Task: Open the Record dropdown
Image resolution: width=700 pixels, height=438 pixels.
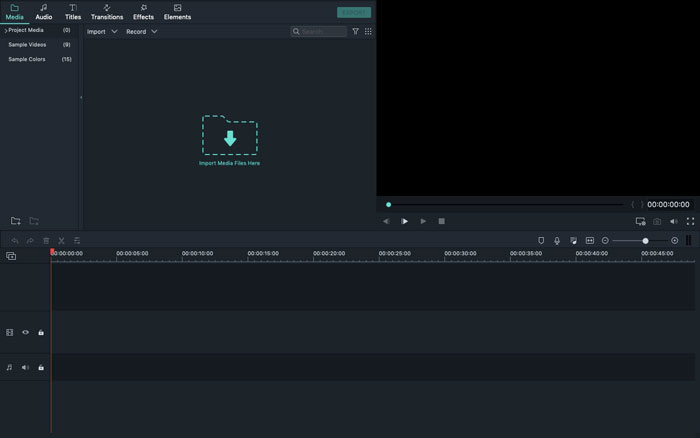Action: point(142,32)
